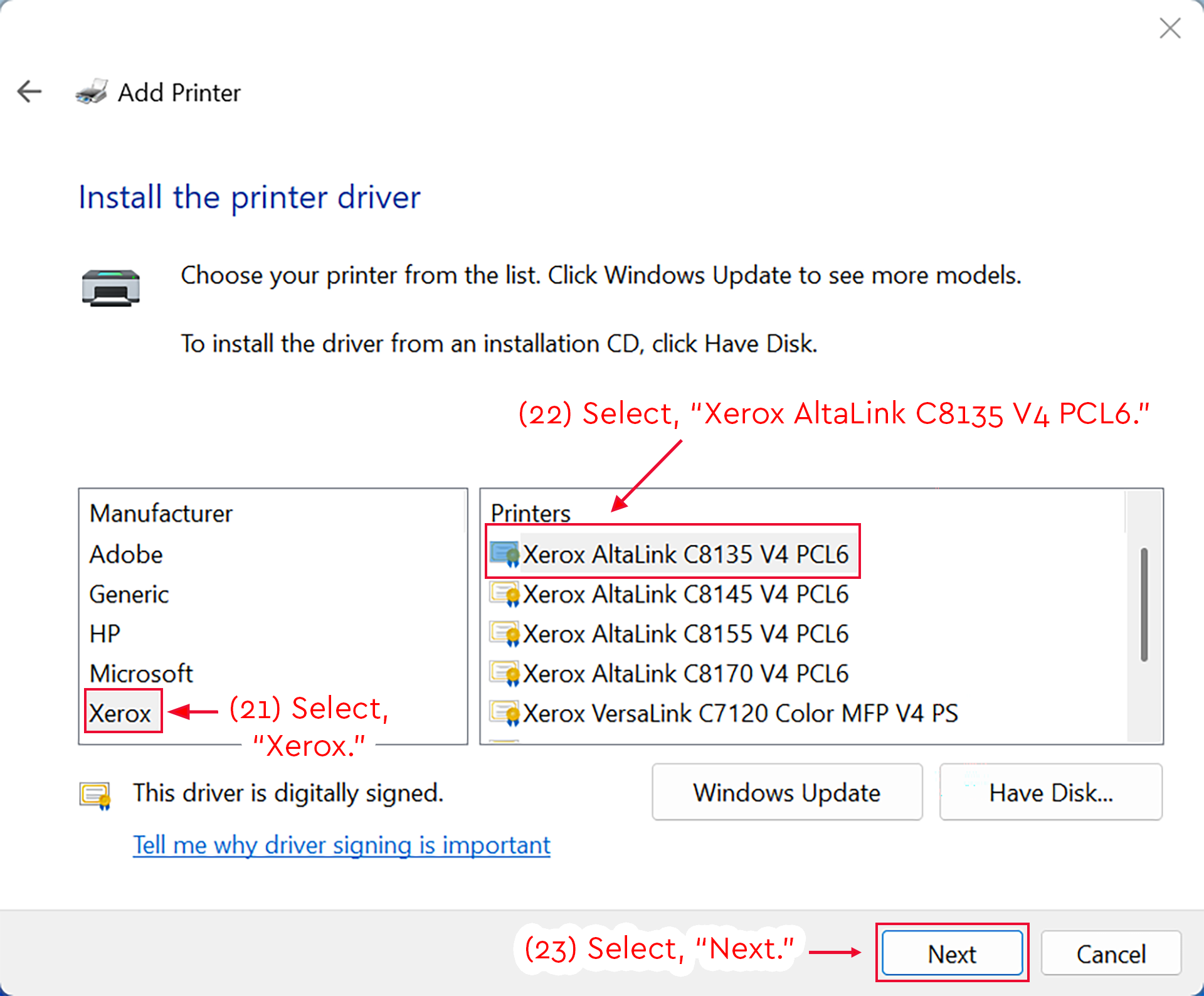Click driver icon next to AltaLink C8145

[x=505, y=594]
